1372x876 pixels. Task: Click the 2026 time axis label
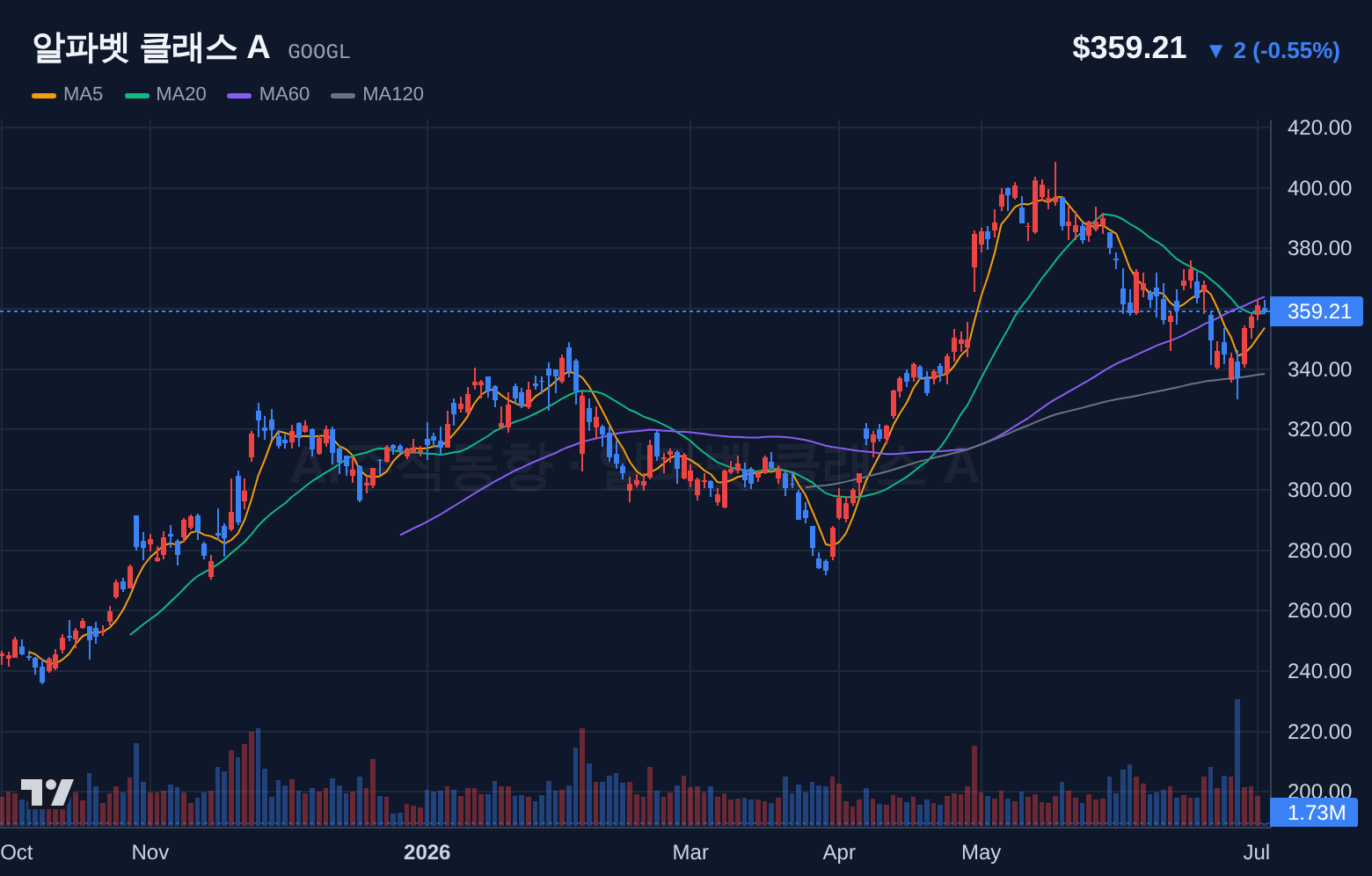427,852
